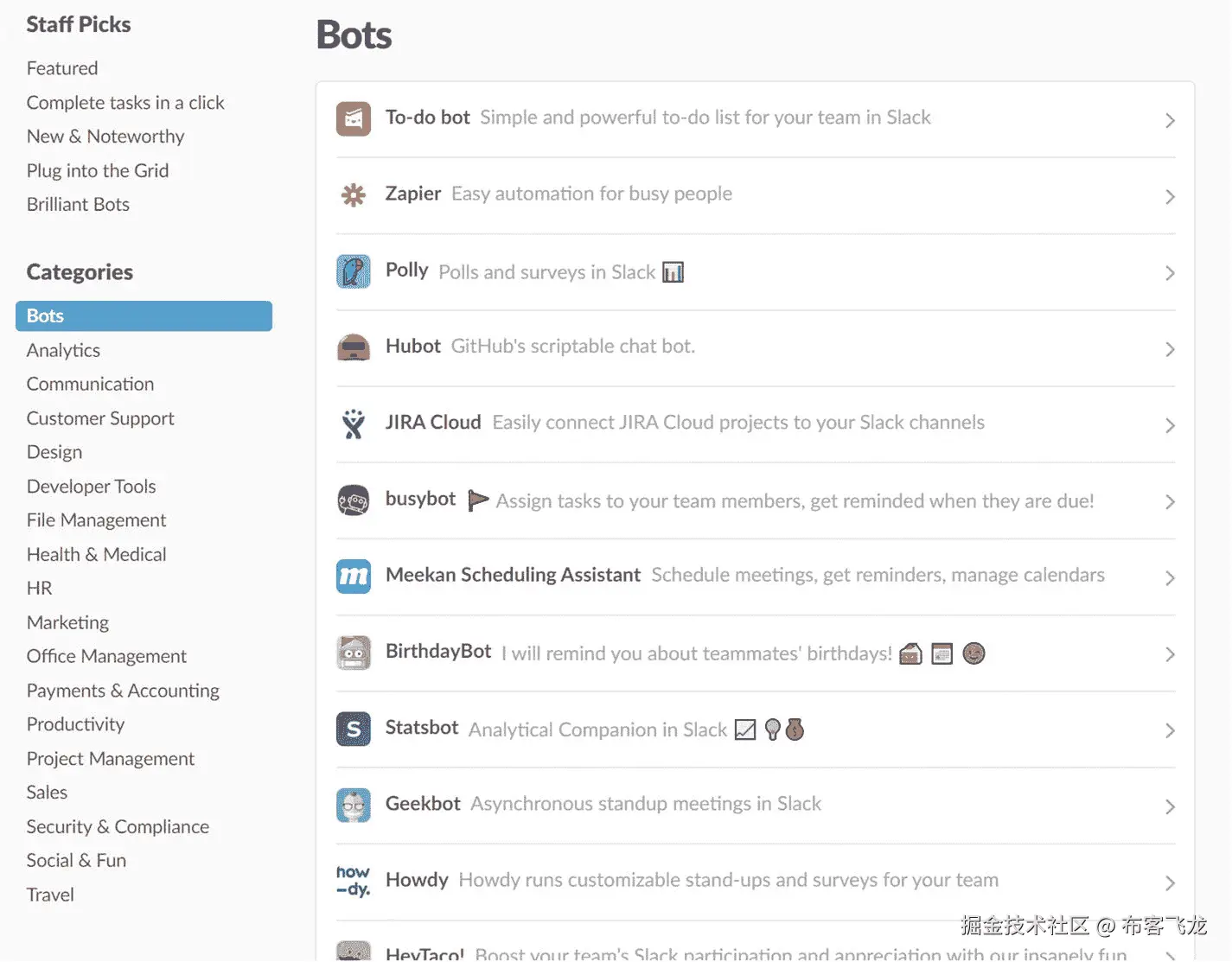Select the Customer Support category

tap(100, 418)
